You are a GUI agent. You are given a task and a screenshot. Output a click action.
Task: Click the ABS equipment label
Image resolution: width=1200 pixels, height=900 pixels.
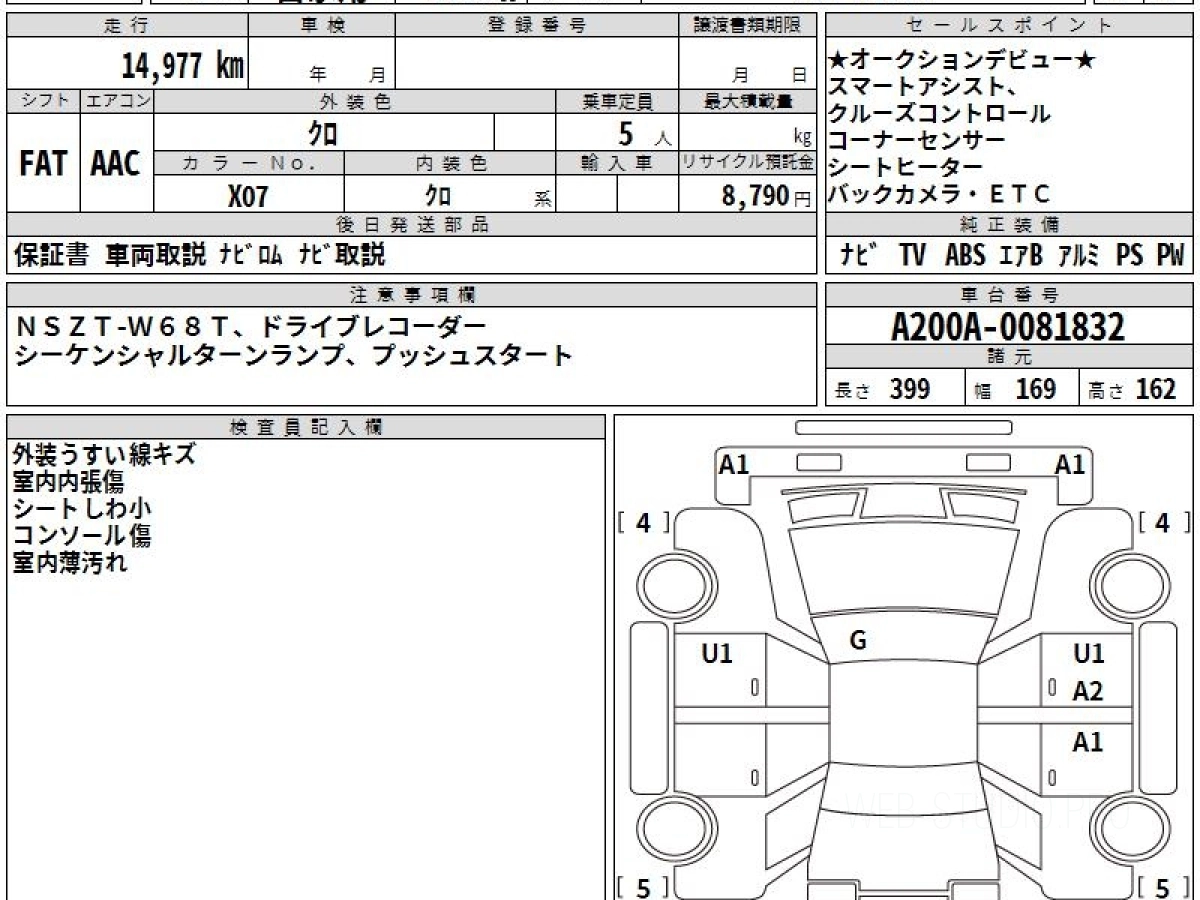coord(965,255)
